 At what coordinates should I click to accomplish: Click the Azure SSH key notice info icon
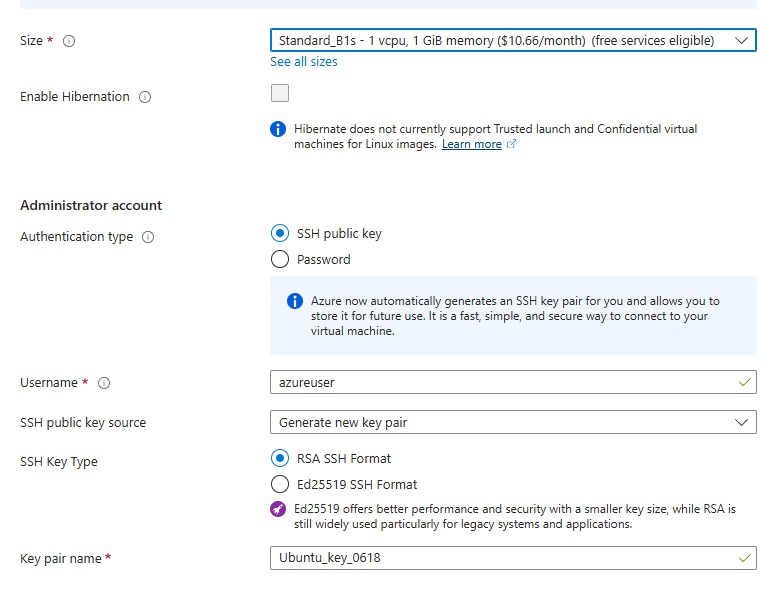[x=295, y=301]
